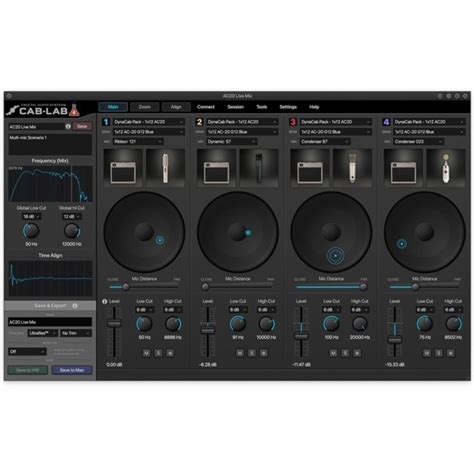Viewport: 474px width, 474px height.
Task: Open the UltraRes processing dropdown
Action: [43, 333]
